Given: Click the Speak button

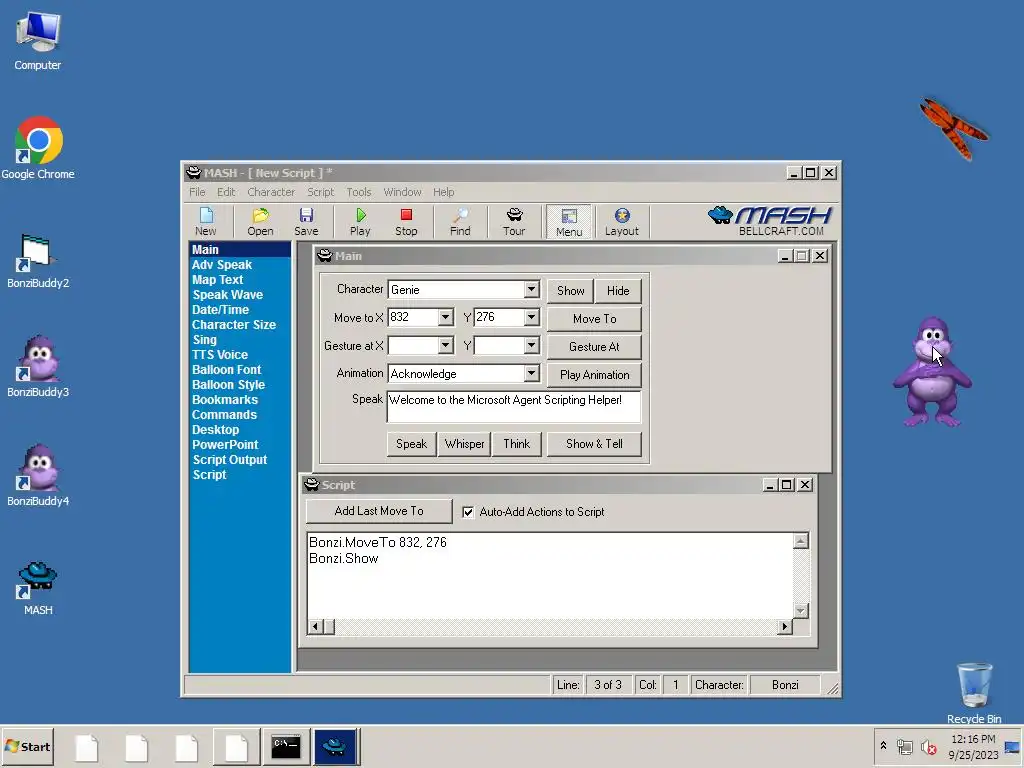Looking at the screenshot, I should point(411,444).
